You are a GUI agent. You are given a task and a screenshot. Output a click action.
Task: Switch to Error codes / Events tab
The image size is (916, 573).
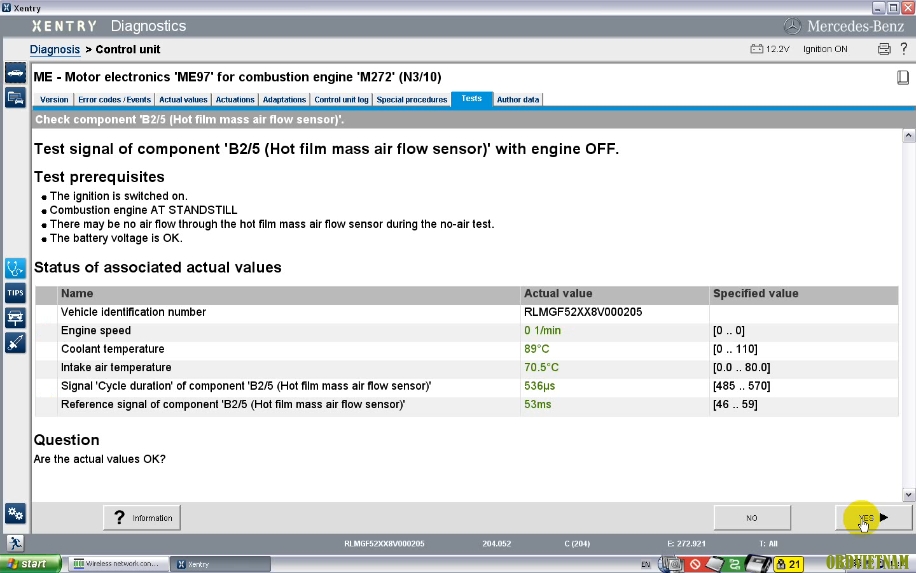click(x=114, y=100)
